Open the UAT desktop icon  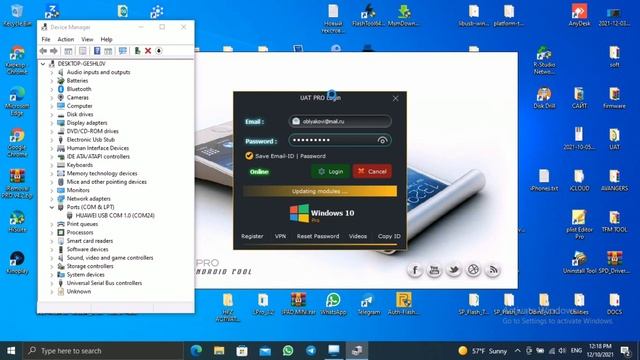[x=614, y=139]
